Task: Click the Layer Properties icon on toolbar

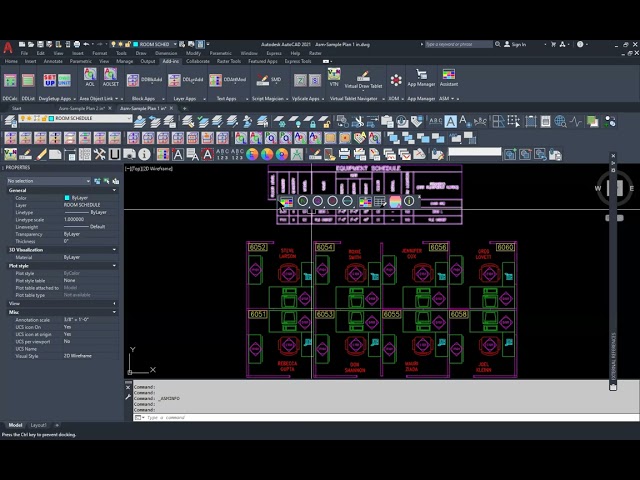Action: point(11,121)
